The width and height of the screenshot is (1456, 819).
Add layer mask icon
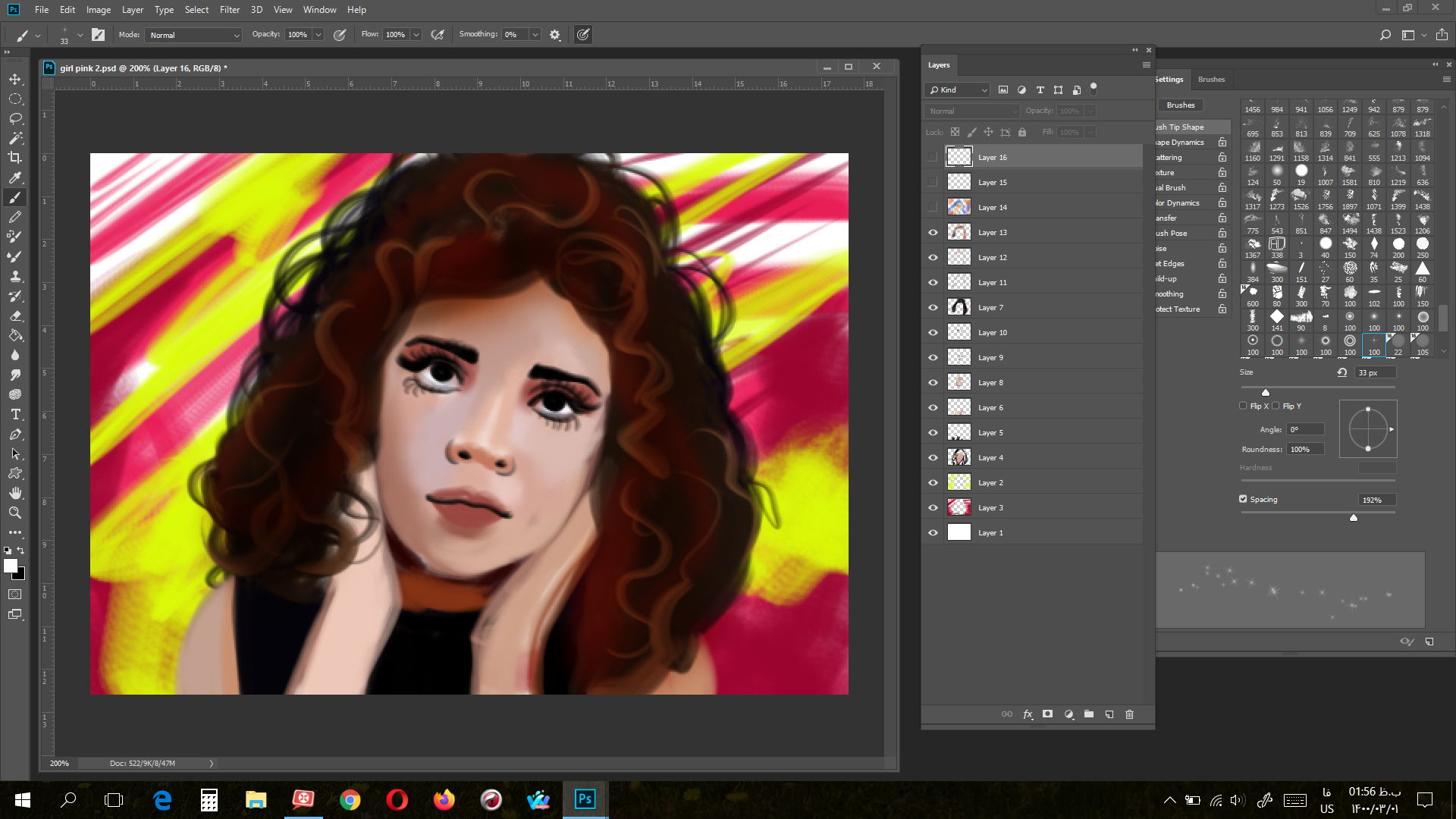[x=1048, y=714]
